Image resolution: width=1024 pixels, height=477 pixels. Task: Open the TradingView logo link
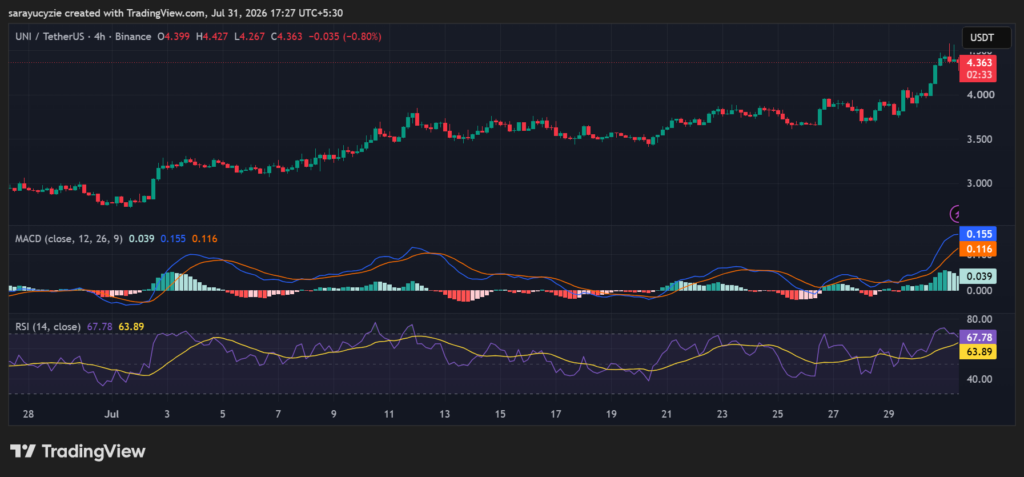click(78, 451)
